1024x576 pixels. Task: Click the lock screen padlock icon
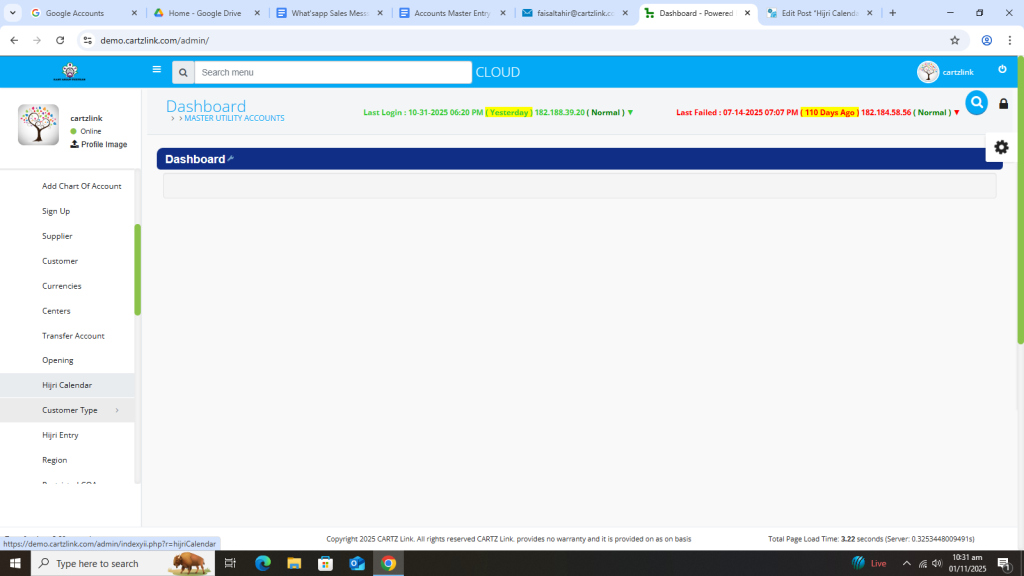click(1004, 104)
